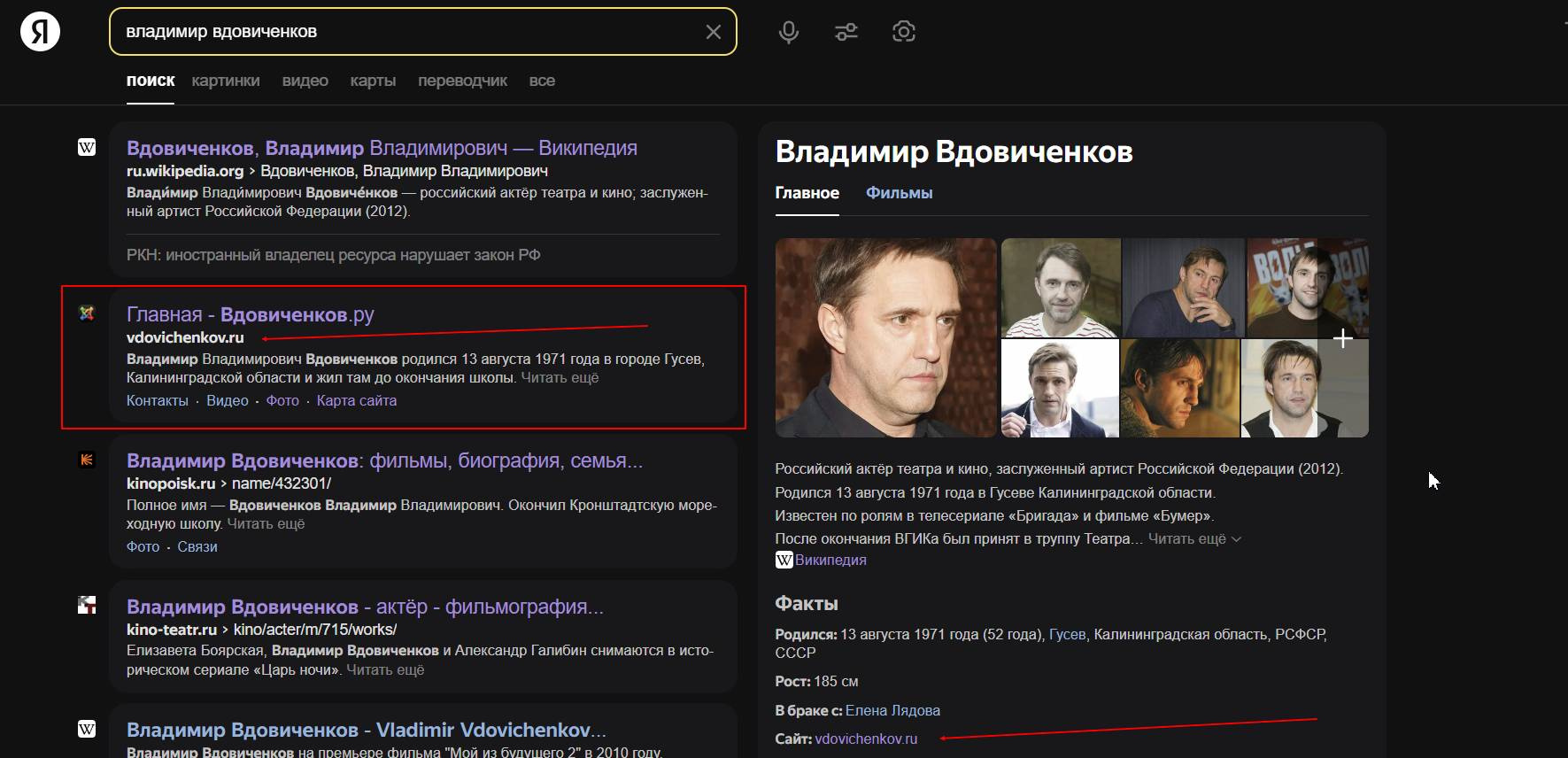Expand Читать ещё in the vdovichenkov.ru snippet

[x=560, y=378]
